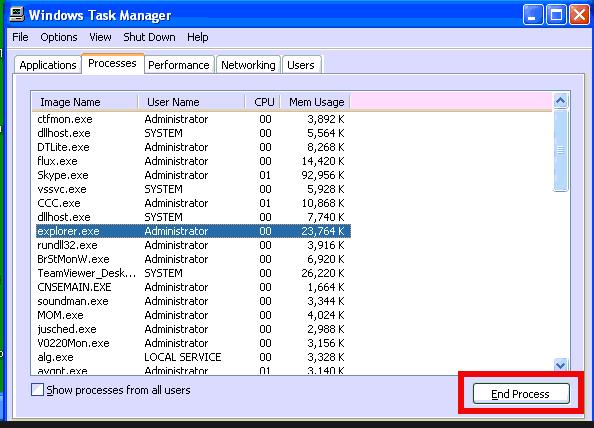This screenshot has height=428, width=594.
Task: Open the Options menu
Action: 59,37
